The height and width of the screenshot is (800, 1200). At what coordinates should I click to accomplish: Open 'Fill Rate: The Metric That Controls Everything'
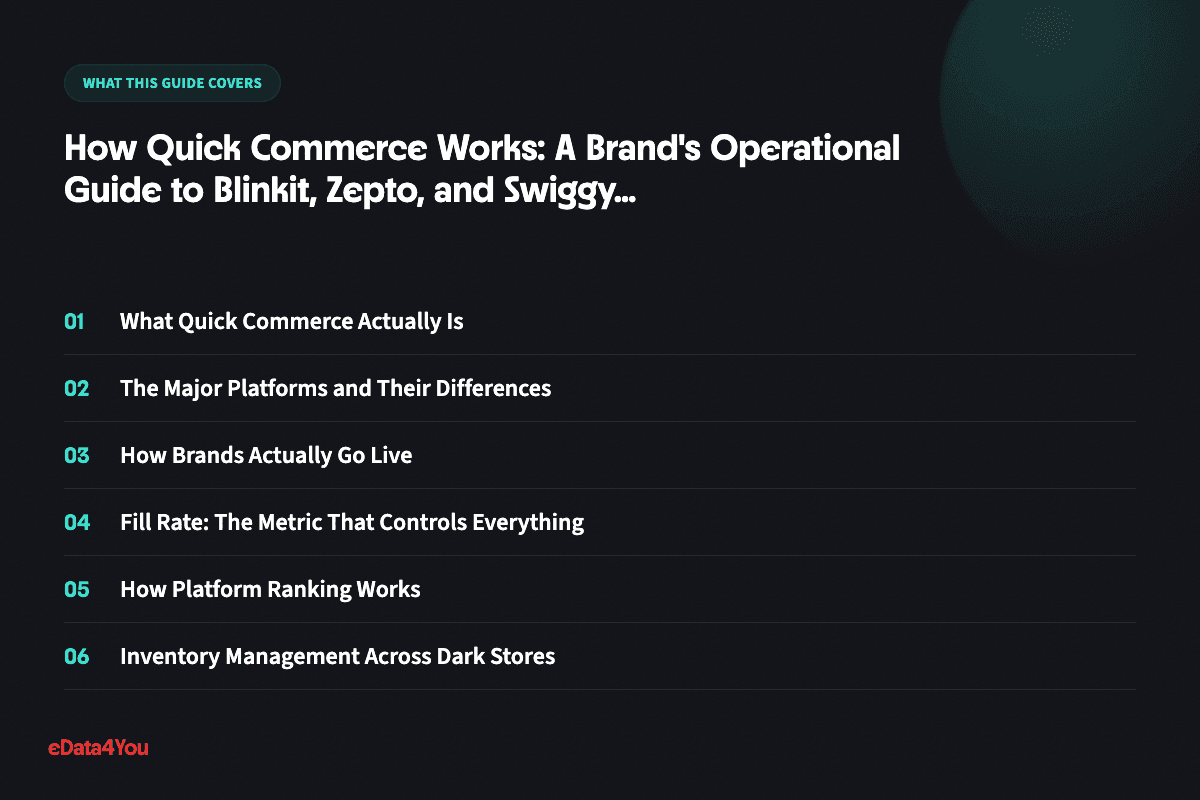click(352, 522)
